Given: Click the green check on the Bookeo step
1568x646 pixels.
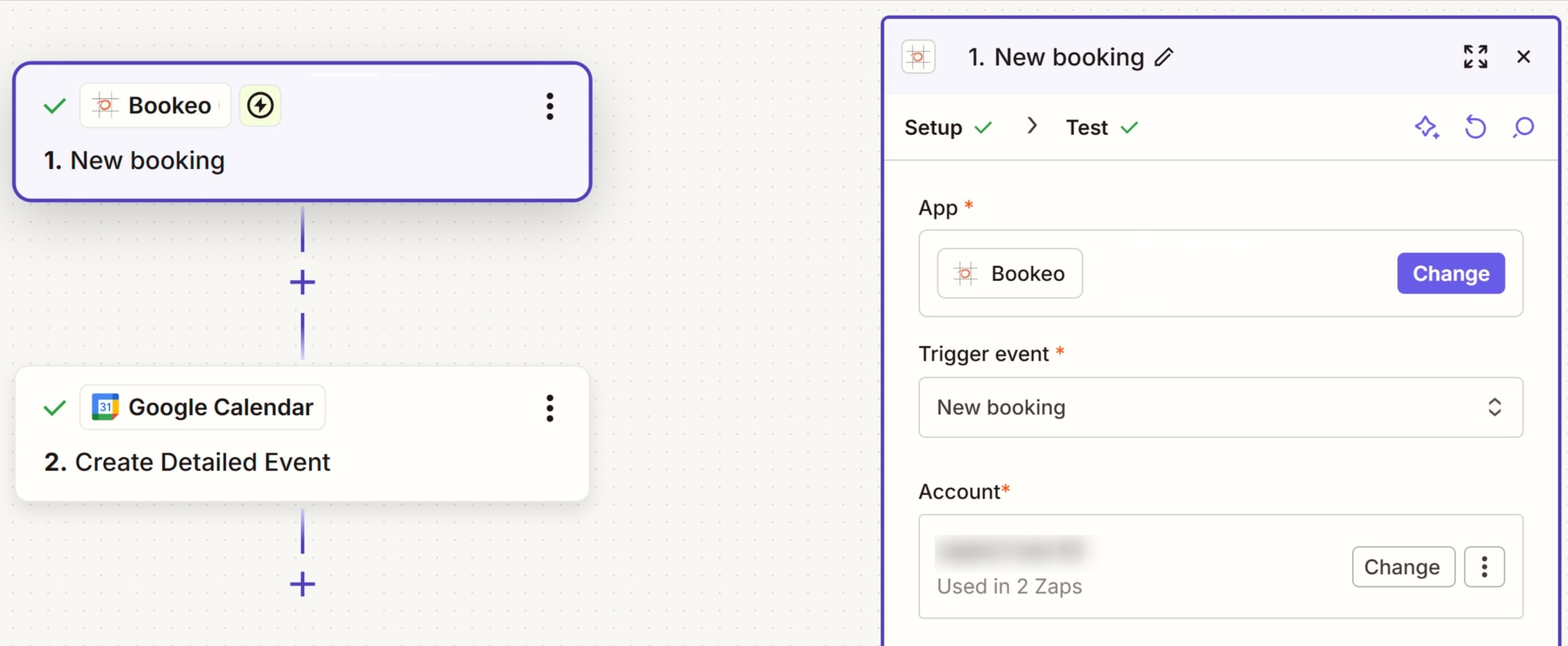Looking at the screenshot, I should [x=55, y=106].
